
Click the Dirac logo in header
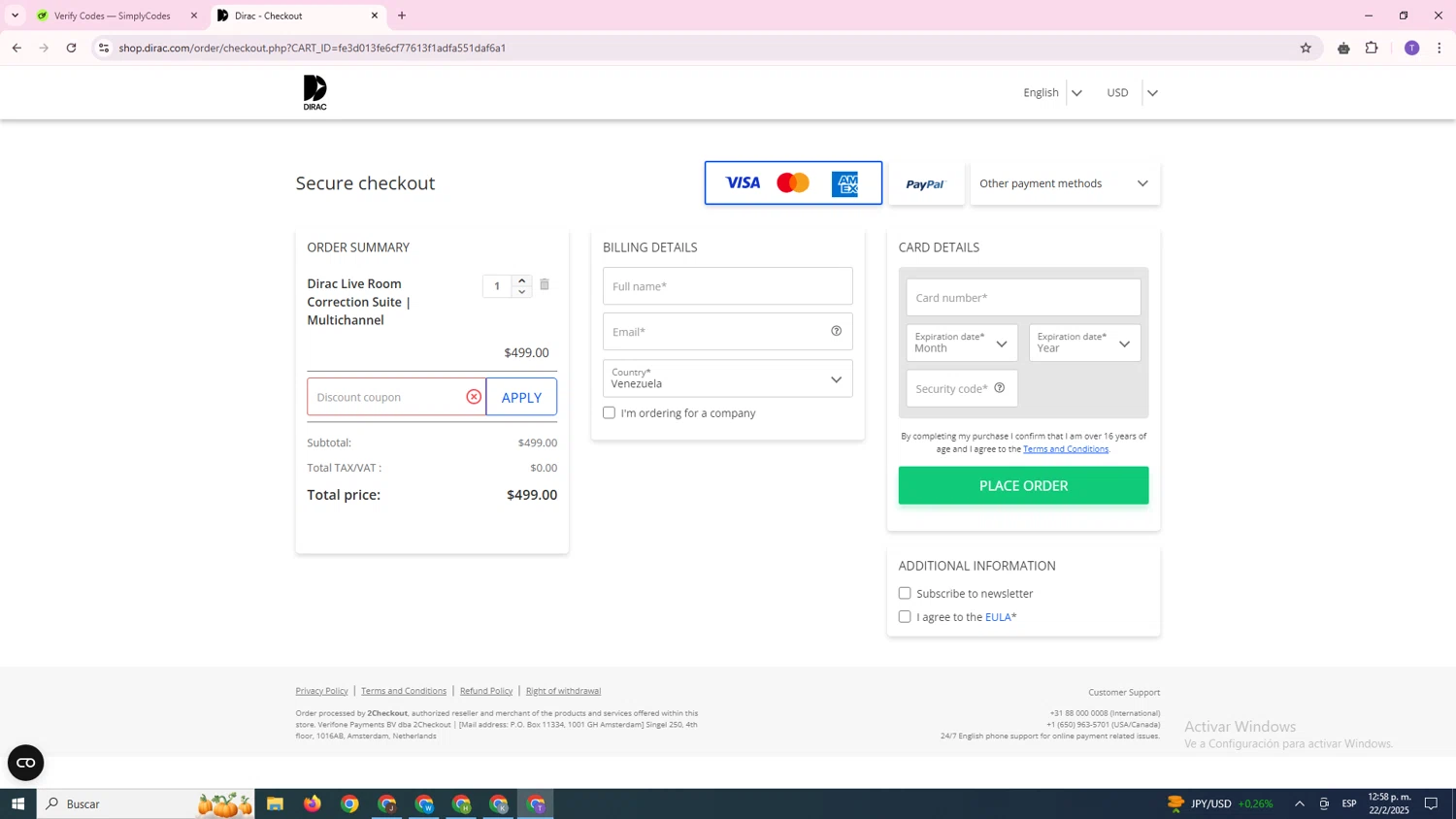click(314, 92)
